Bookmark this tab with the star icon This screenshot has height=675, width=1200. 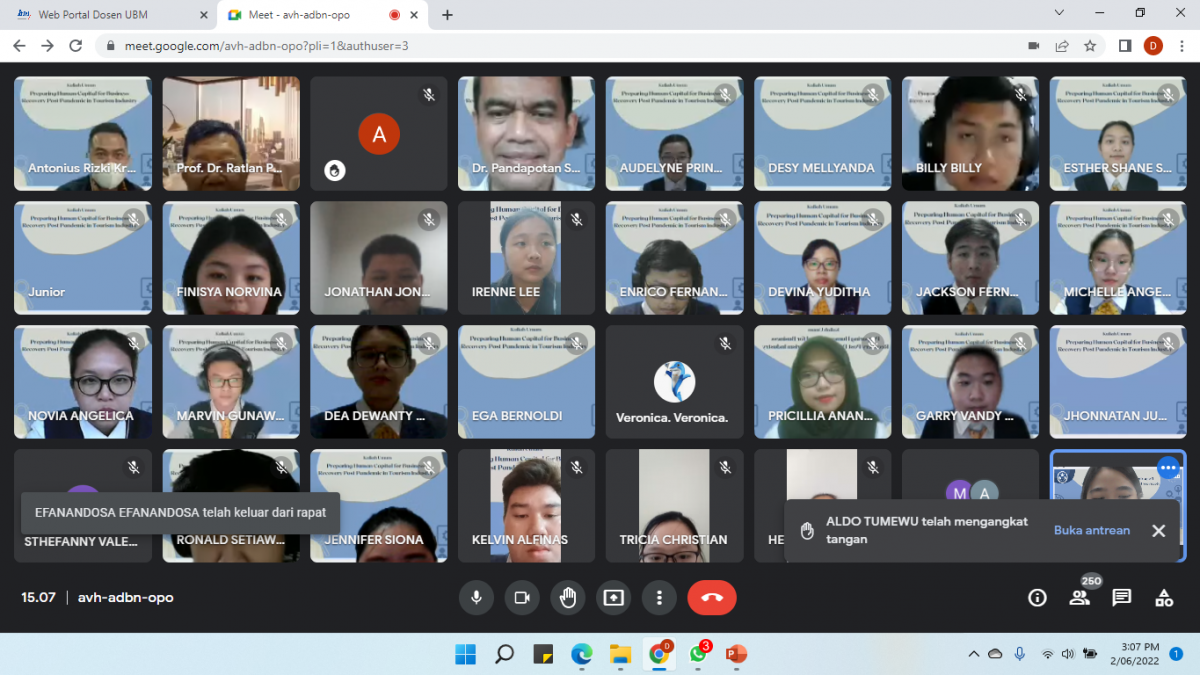click(1090, 46)
